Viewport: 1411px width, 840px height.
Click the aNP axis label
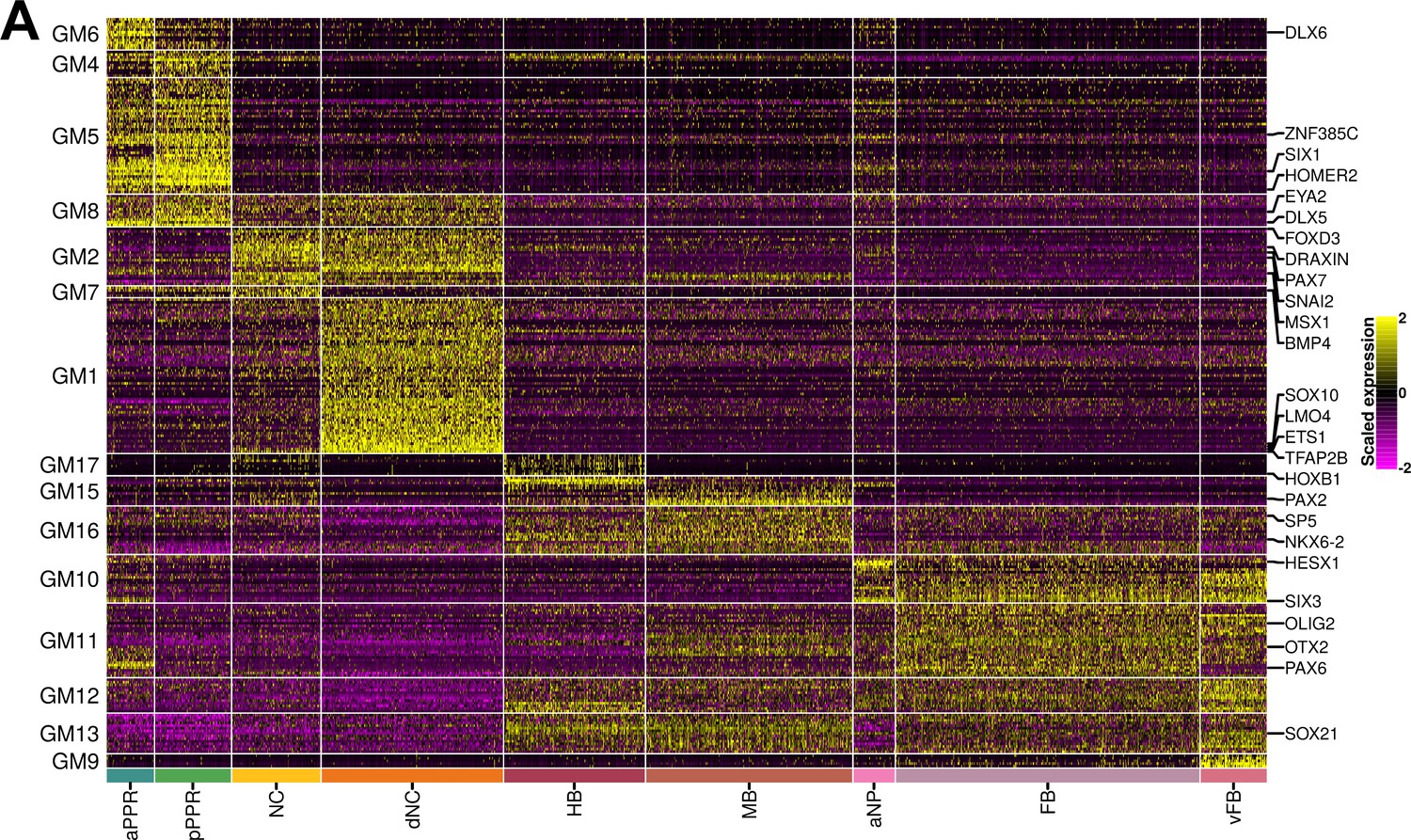tap(875, 808)
